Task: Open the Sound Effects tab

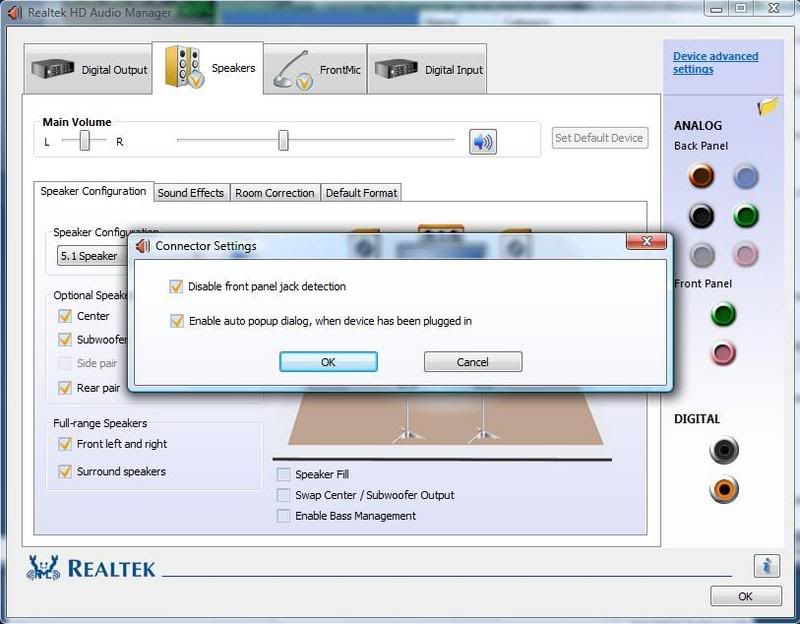Action: click(x=191, y=193)
